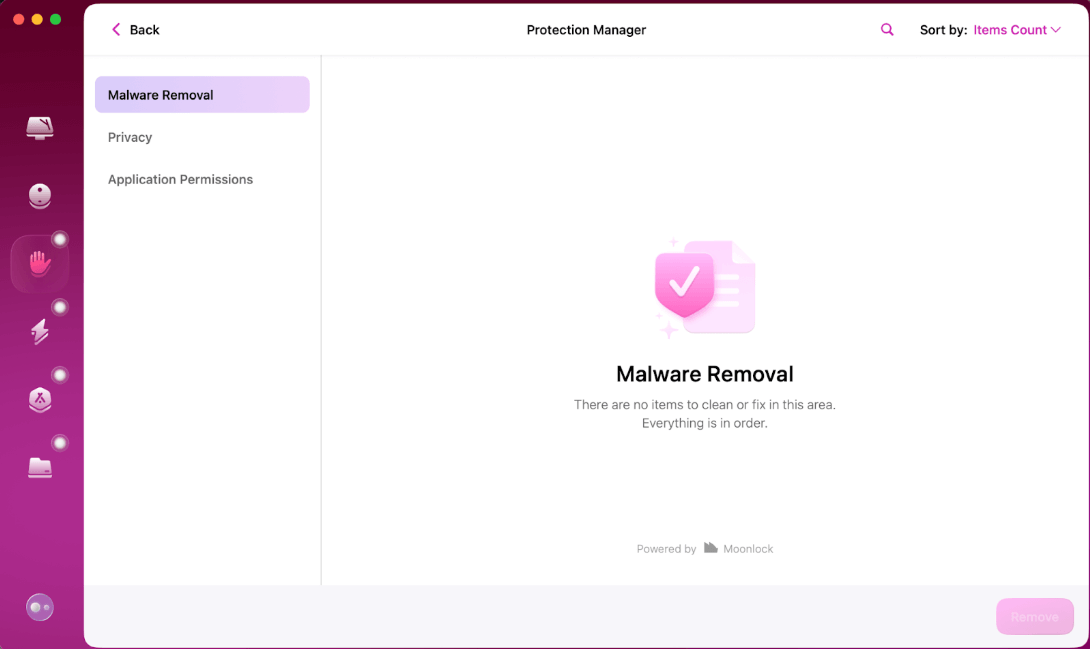Click the Remove button
Viewport: 1090px width, 650px height.
tap(1035, 616)
